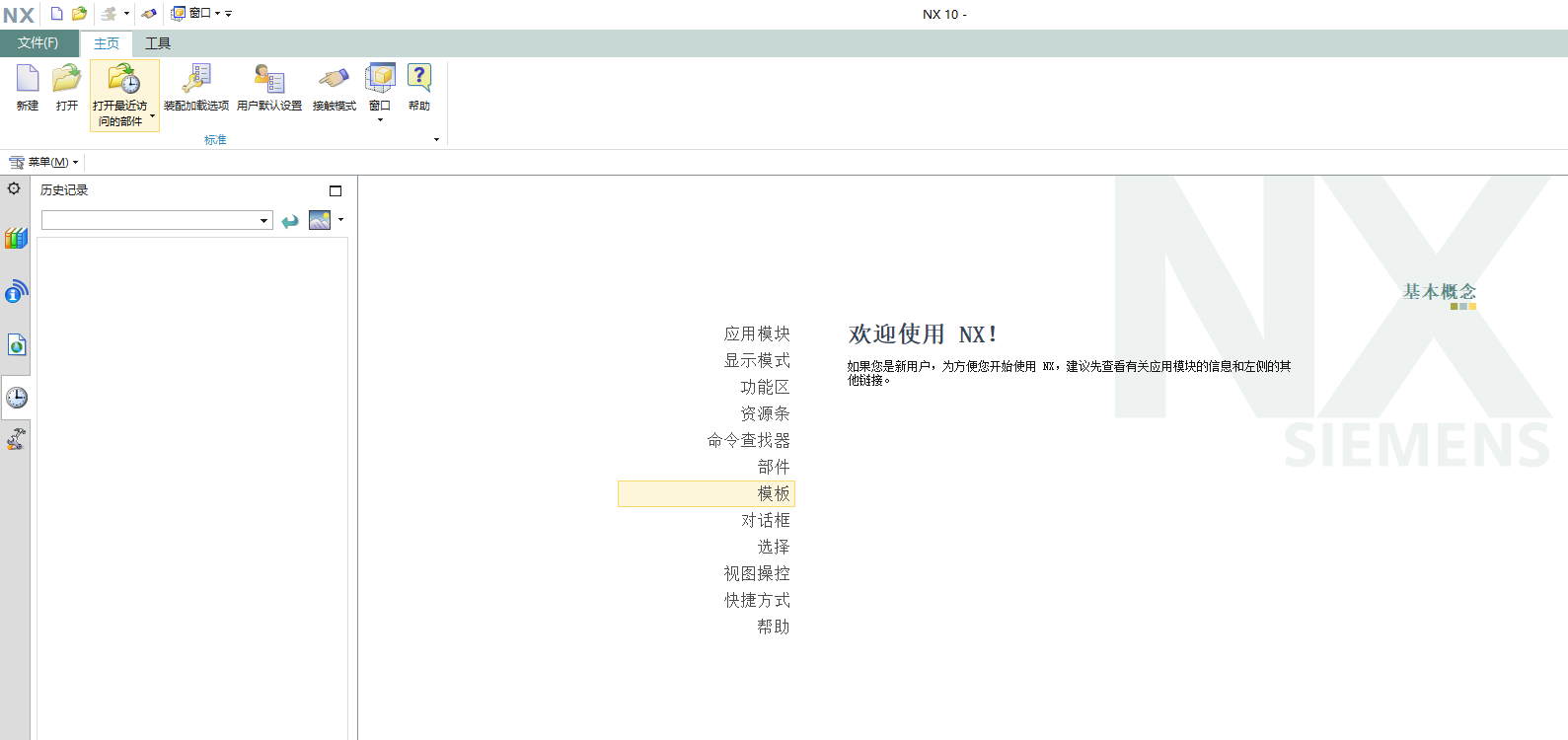
Task: Open the 视图操控 welcome topic
Action: tap(757, 573)
